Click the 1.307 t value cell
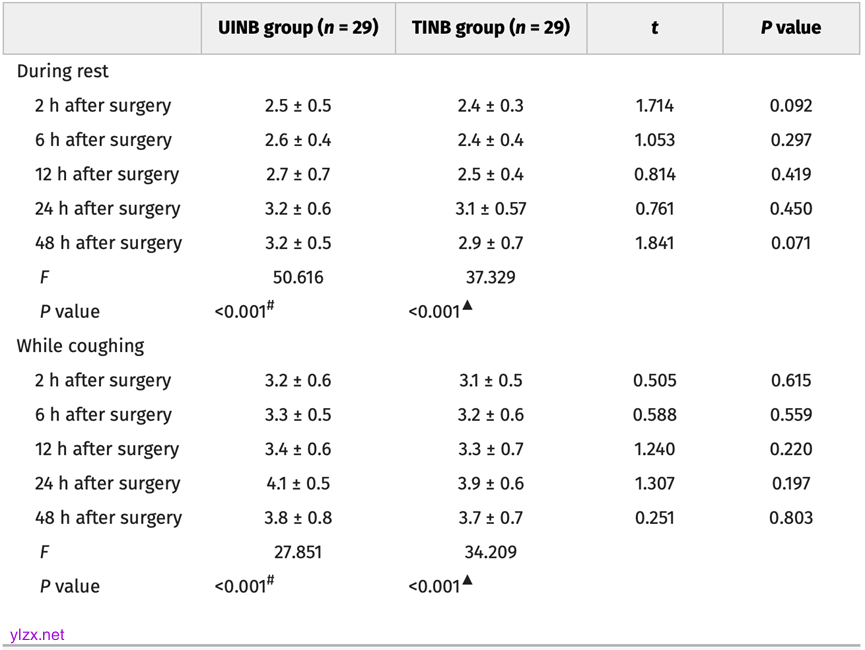The width and height of the screenshot is (865, 650). pyautogui.click(x=654, y=484)
